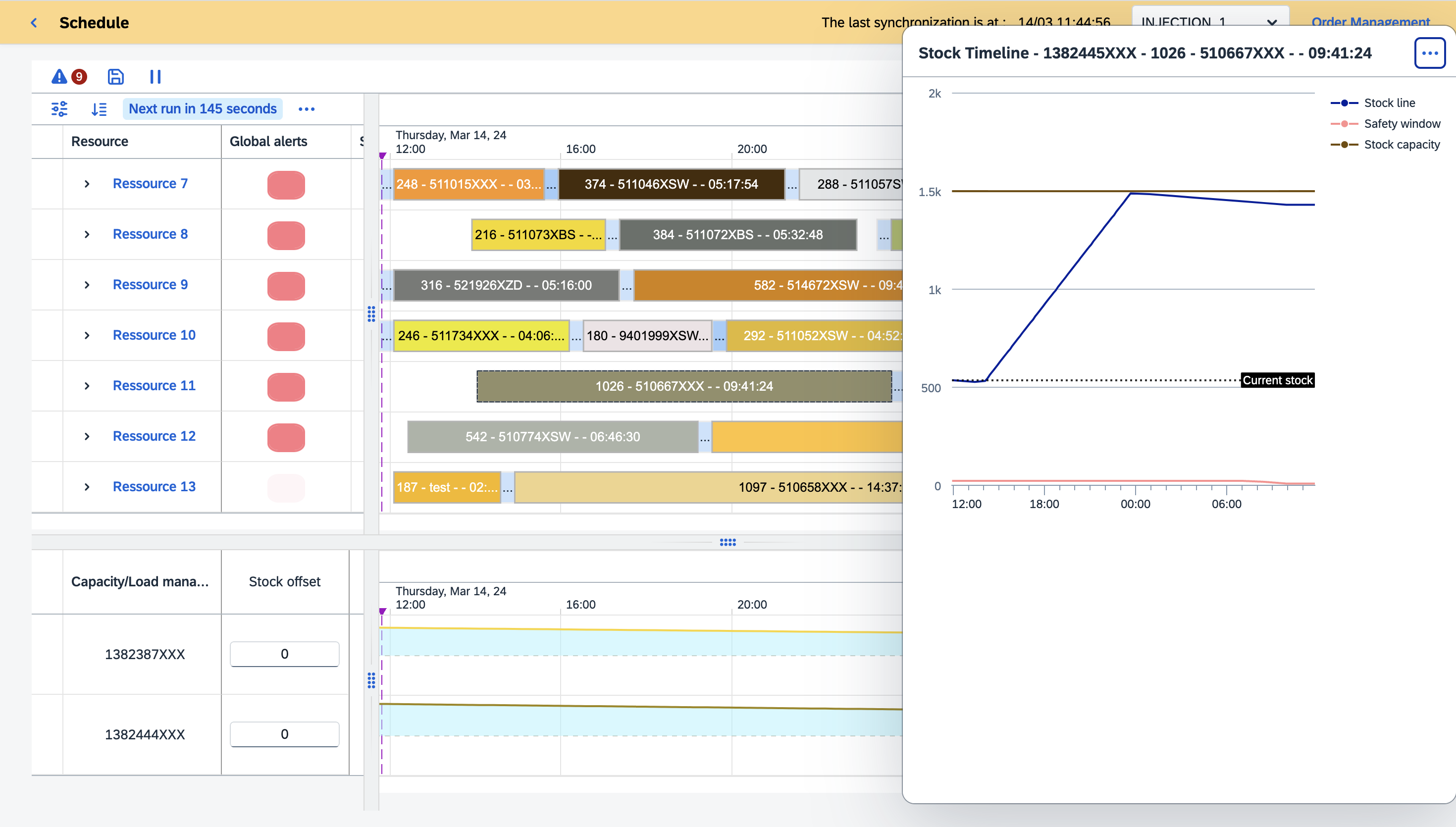Viewport: 1456px width, 827px height.
Task: Pause the automatic scheduling run
Action: 155,77
